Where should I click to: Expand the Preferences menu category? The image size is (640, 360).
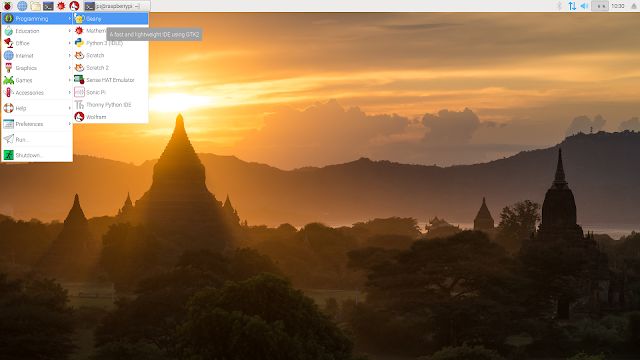coord(37,124)
